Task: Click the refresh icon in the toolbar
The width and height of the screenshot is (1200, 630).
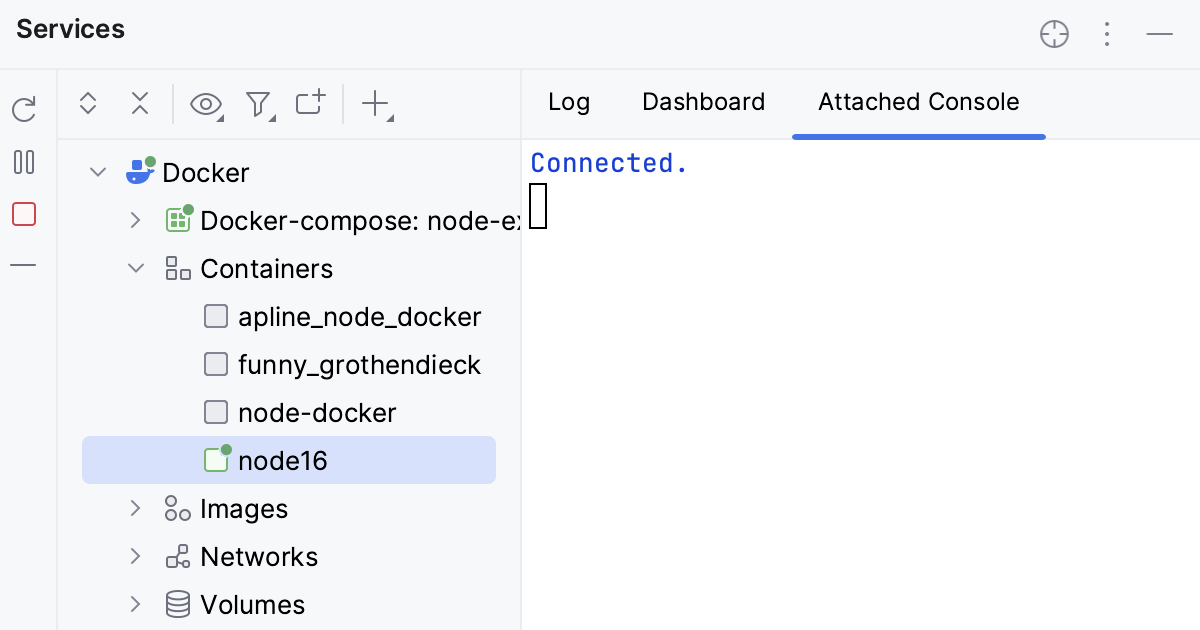Action: click(x=24, y=110)
